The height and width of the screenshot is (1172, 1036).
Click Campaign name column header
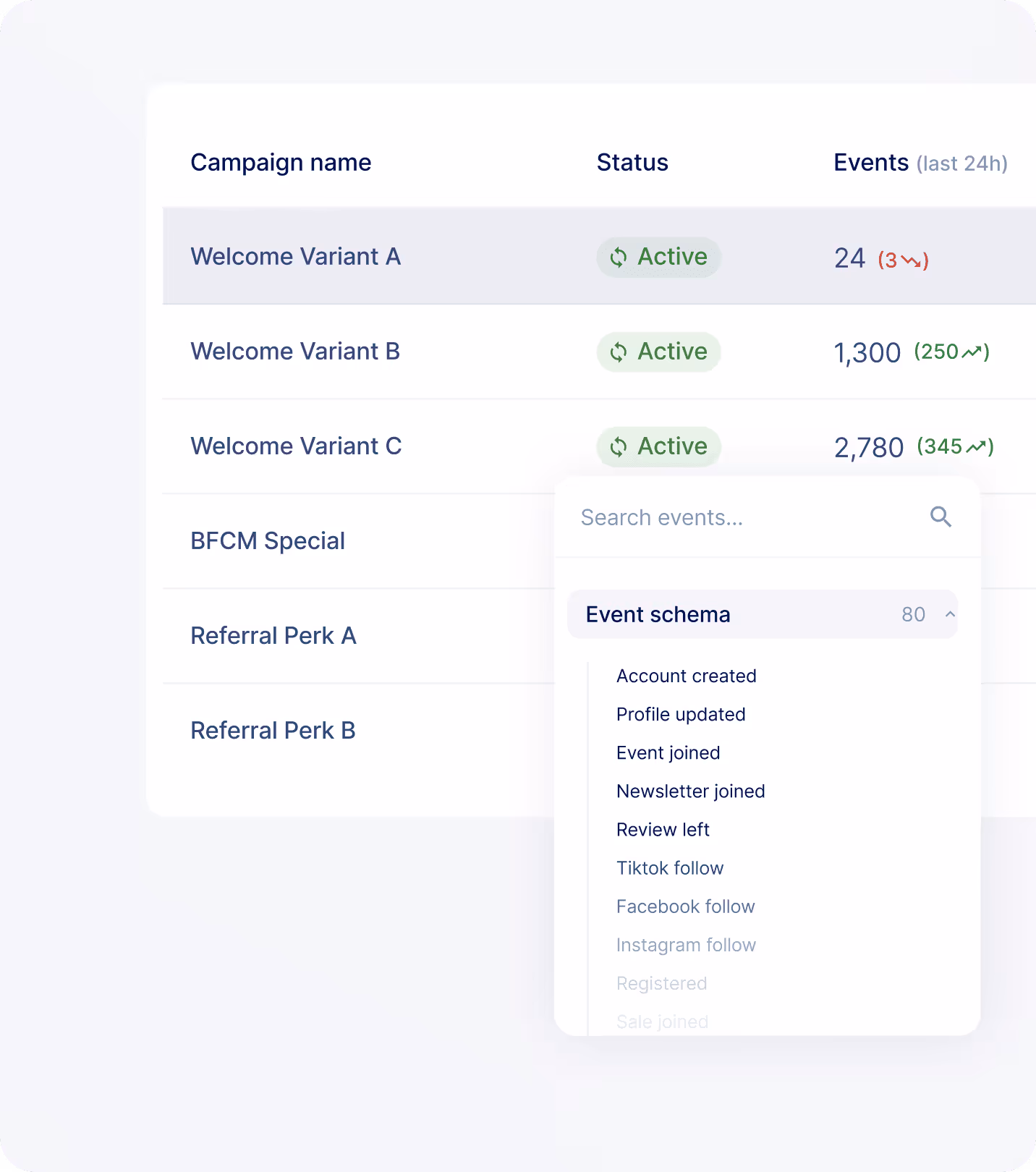click(x=281, y=163)
